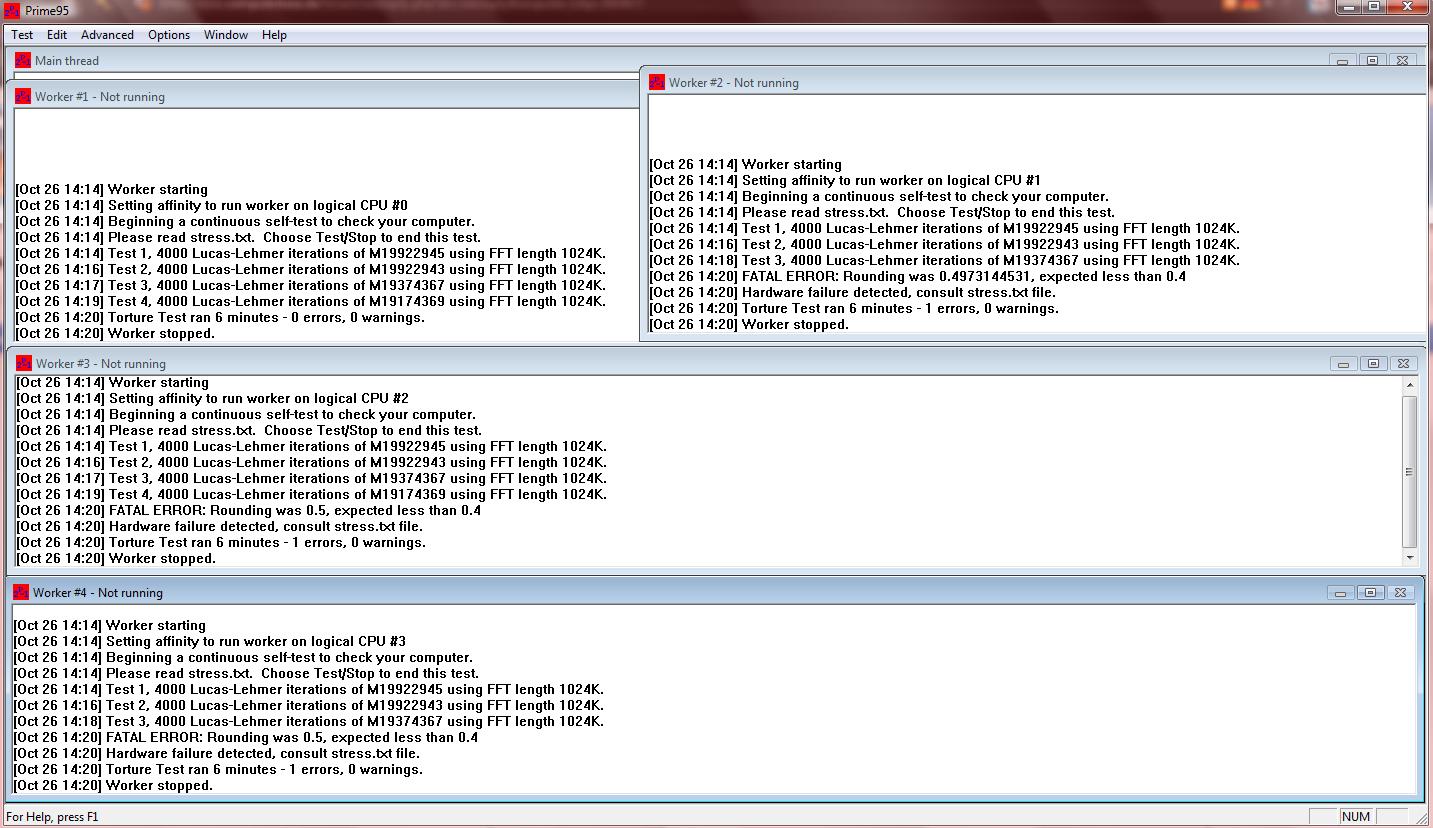Viewport: 1433px width, 828px height.
Task: Click Worker #3 'Worker starting' line
Action: click(112, 382)
